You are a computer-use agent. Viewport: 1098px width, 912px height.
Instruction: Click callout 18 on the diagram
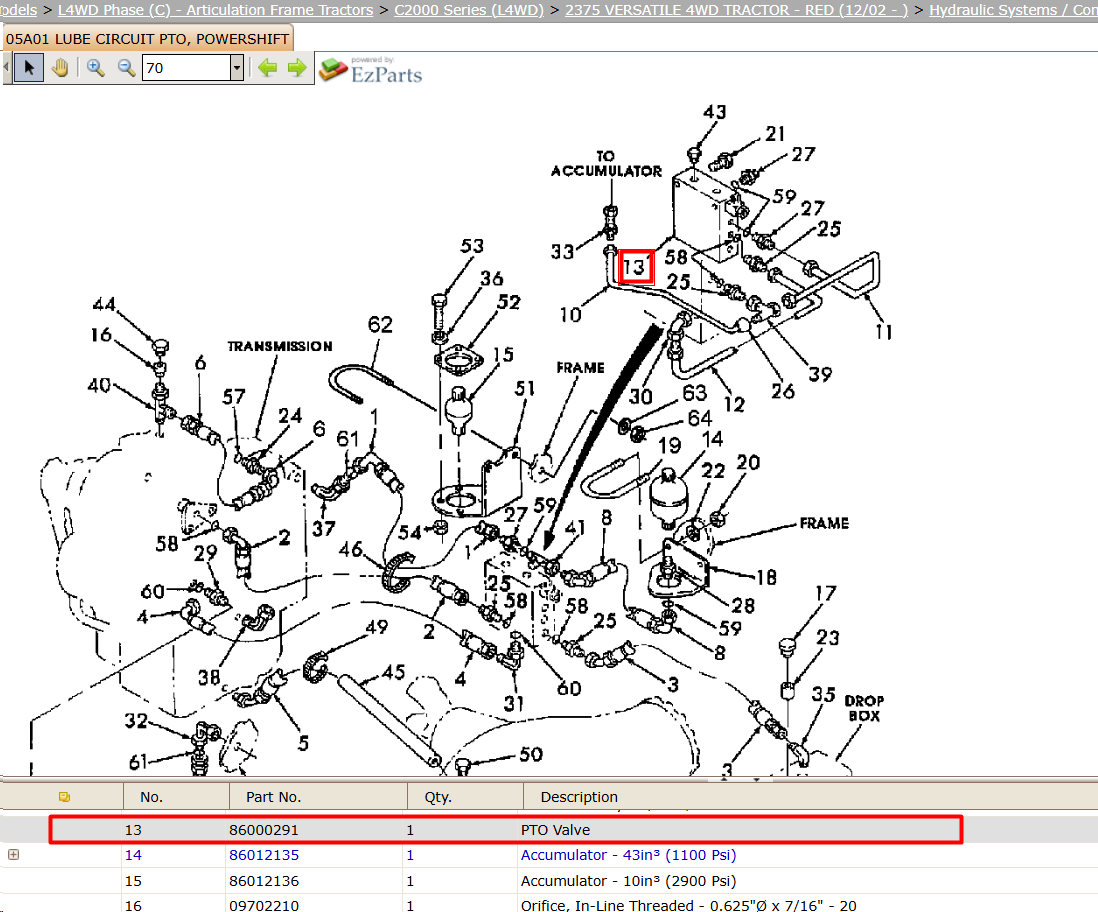pos(767,577)
